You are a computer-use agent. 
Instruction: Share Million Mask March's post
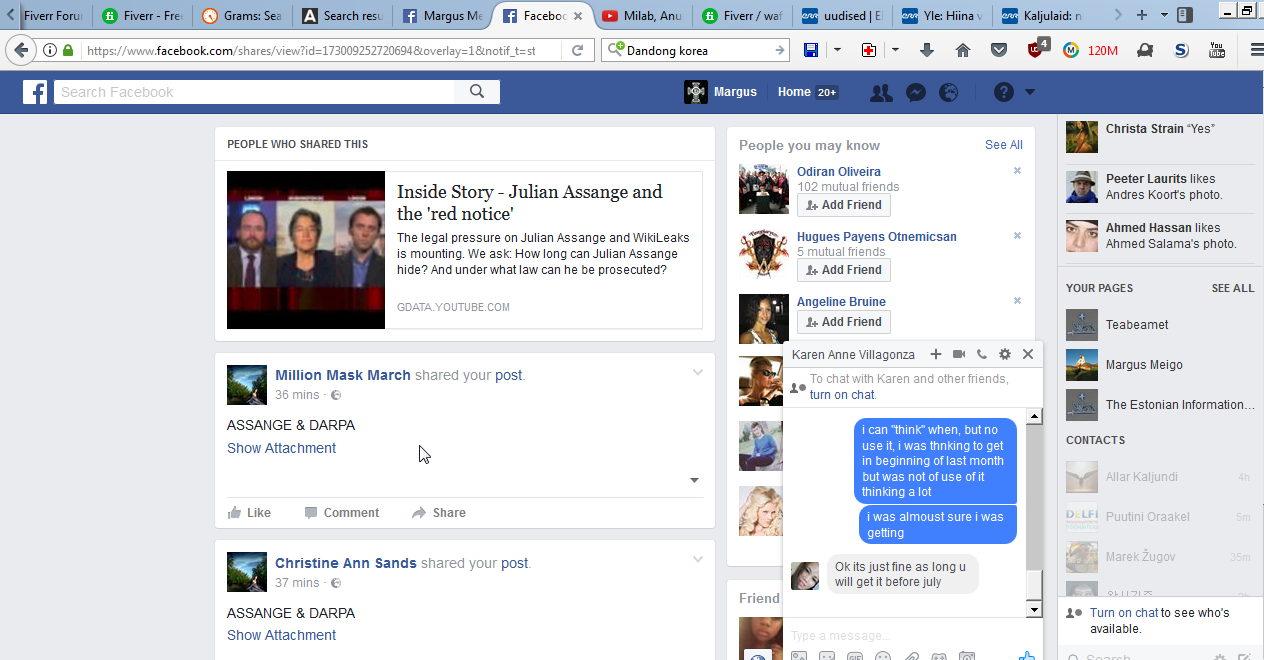click(x=438, y=512)
